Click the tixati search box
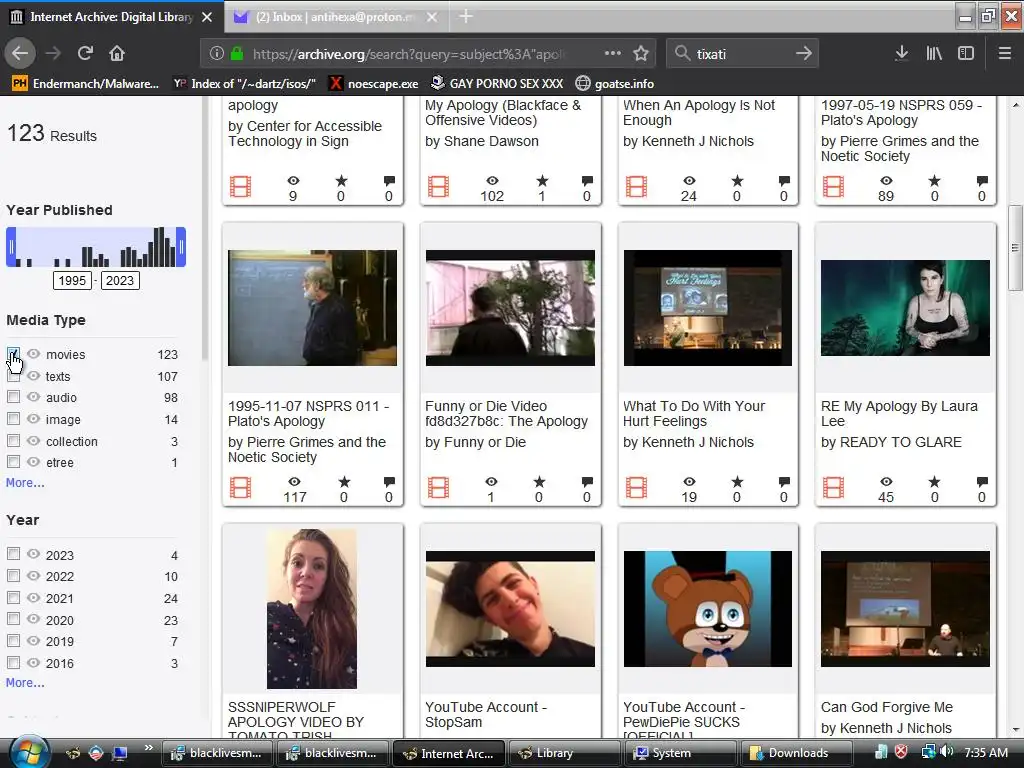Viewport: 1024px width, 768px height. click(x=741, y=54)
